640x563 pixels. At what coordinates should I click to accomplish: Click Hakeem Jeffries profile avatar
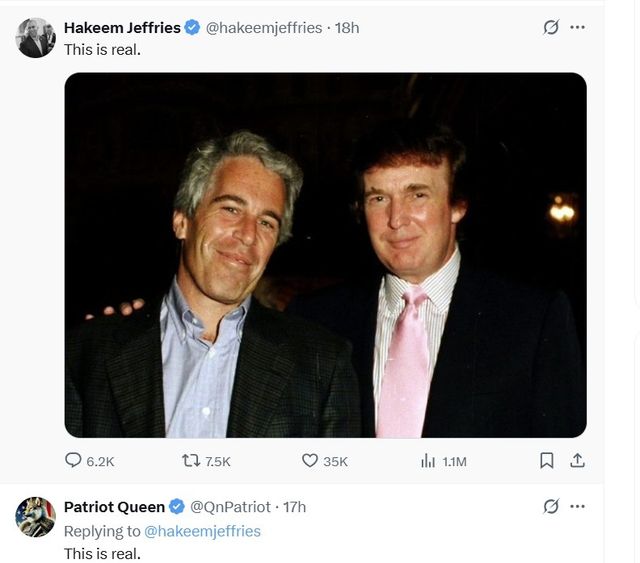click(x=36, y=38)
